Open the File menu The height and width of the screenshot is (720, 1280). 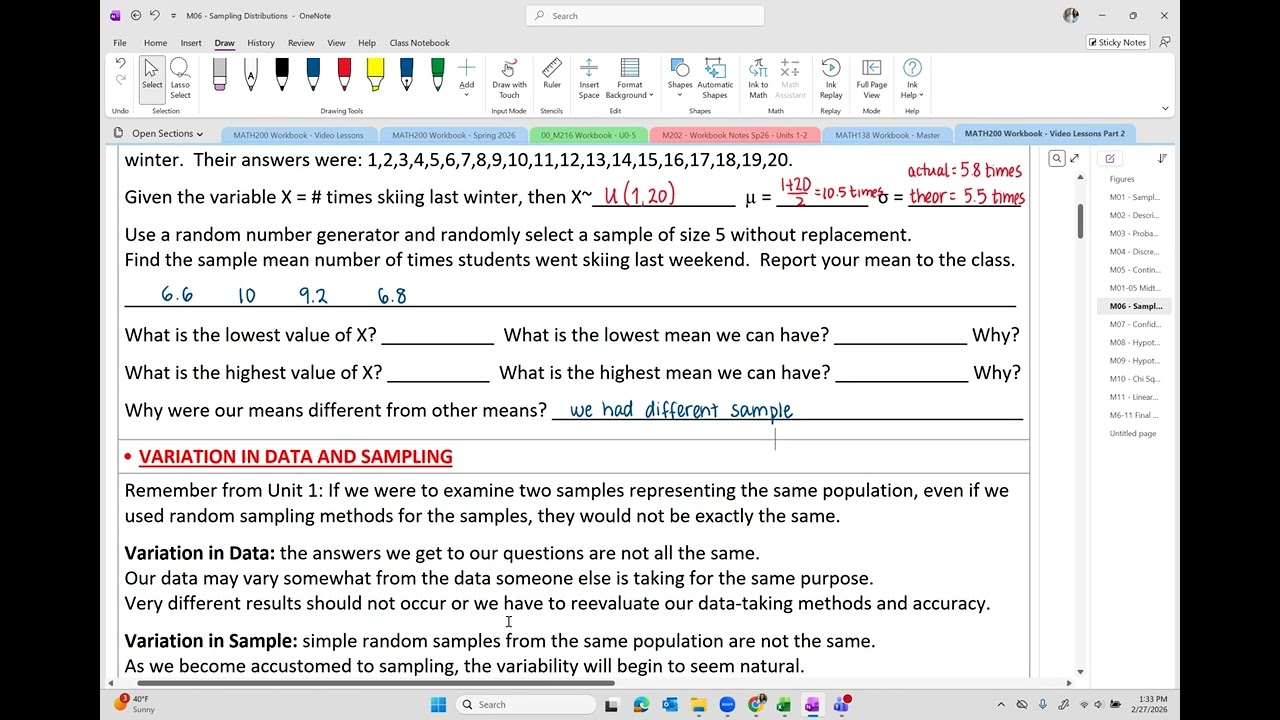pyautogui.click(x=120, y=43)
